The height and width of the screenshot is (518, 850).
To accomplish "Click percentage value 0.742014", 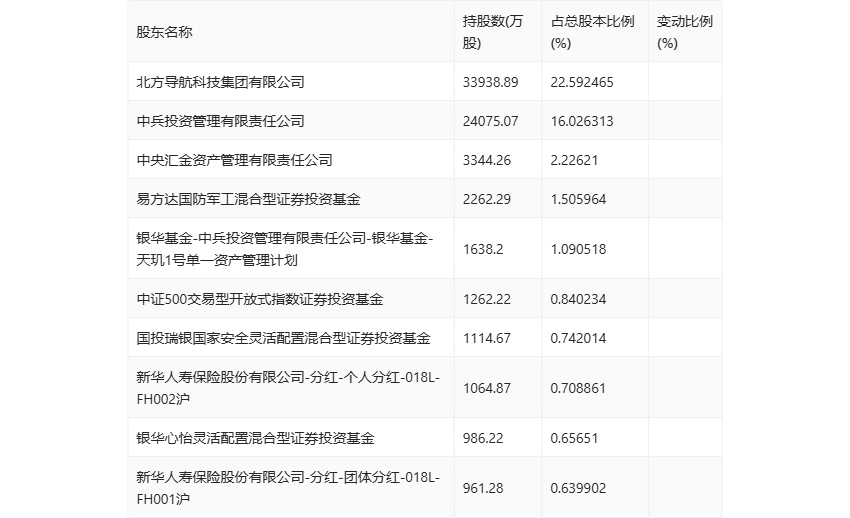I will coord(578,338).
